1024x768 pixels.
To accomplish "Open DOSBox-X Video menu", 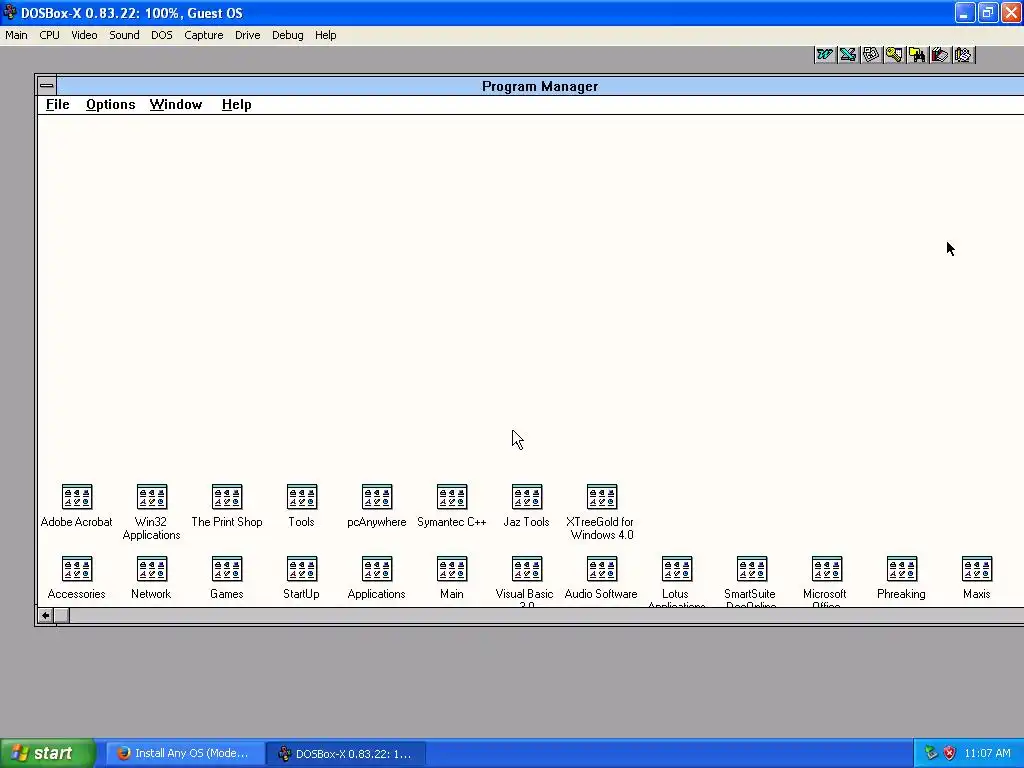I will pos(84,35).
